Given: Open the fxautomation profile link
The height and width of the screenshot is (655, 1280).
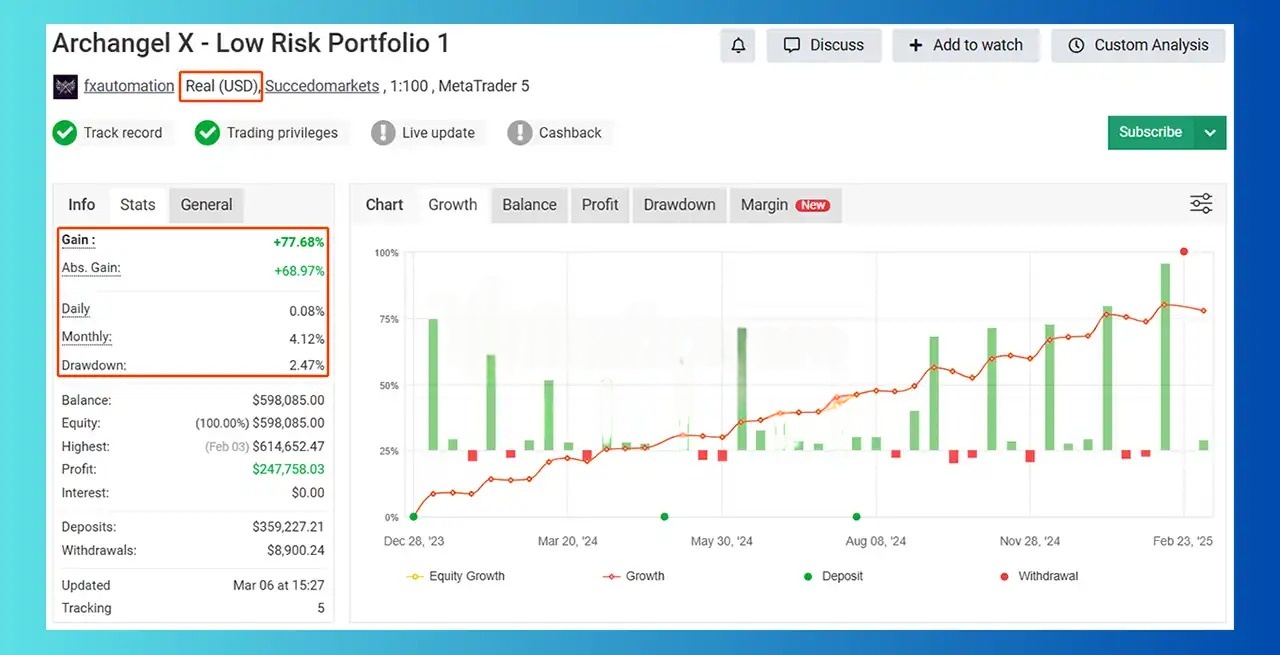Looking at the screenshot, I should coord(129,86).
